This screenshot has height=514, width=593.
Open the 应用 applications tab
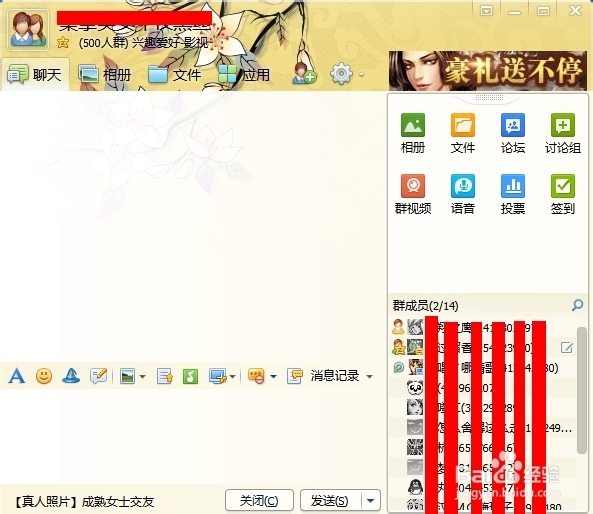pos(244,75)
